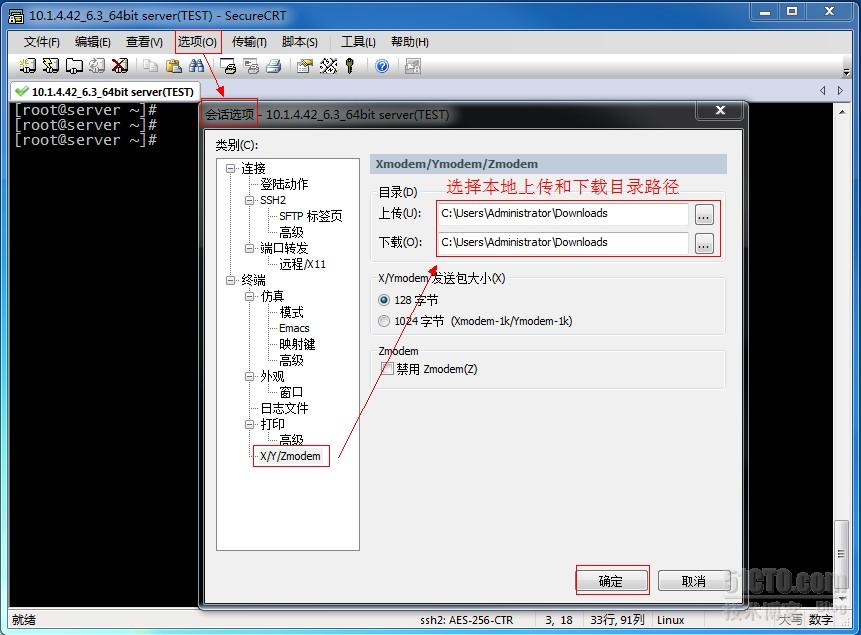This screenshot has height=635, width=861.
Task: Click the Connect toolbar icon
Action: 27,66
